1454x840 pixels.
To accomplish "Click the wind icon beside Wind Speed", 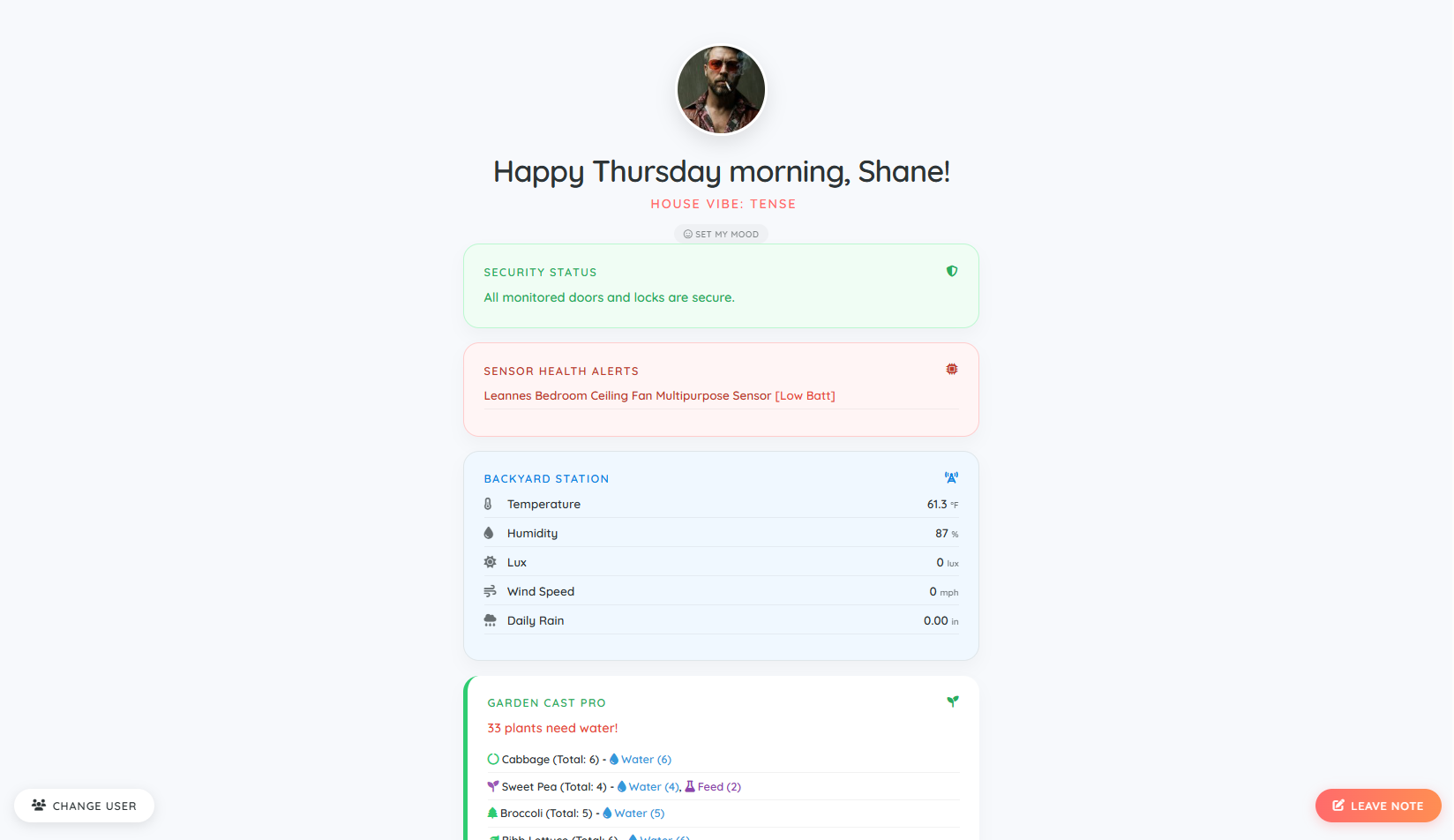I will (490, 591).
